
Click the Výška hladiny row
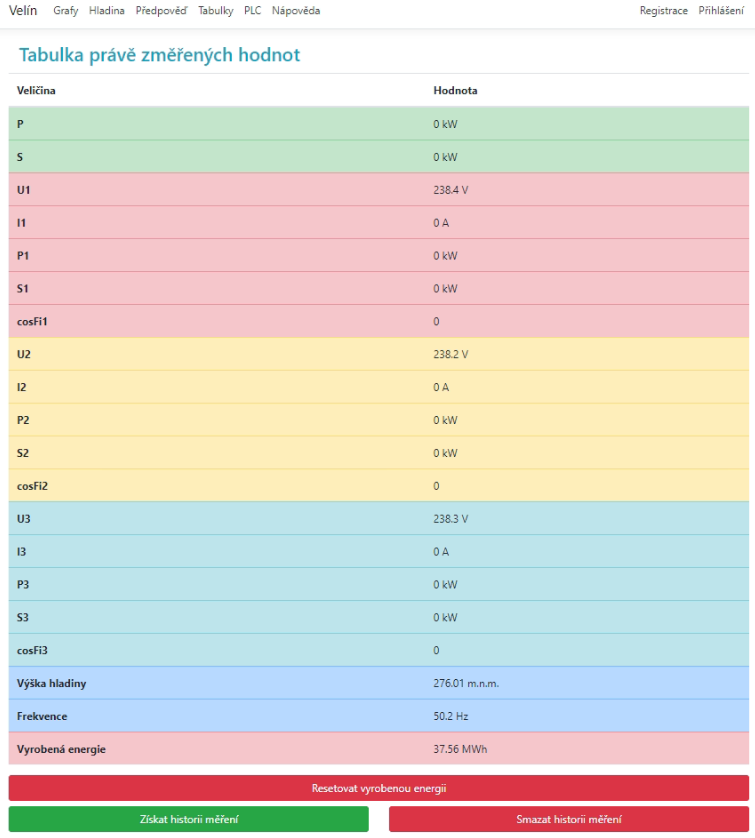point(378,684)
